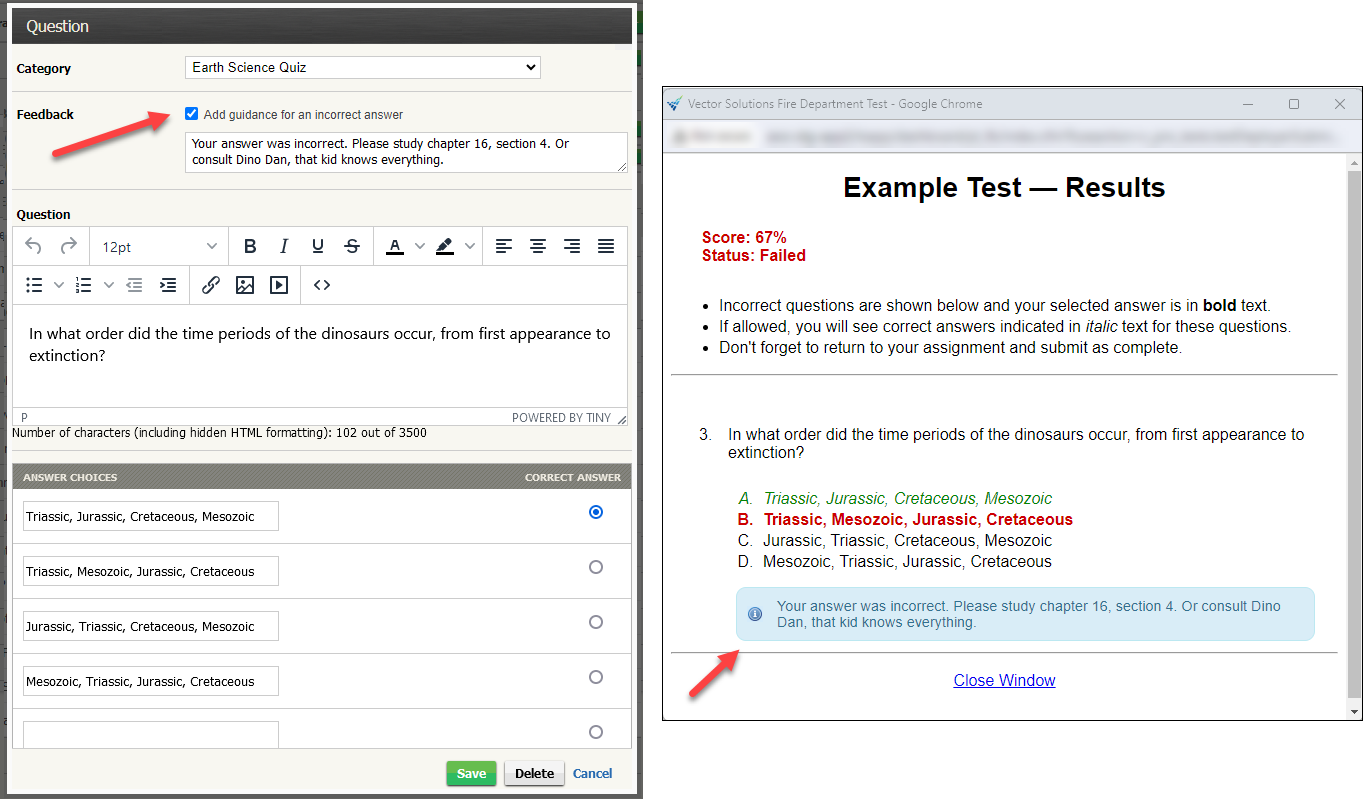The height and width of the screenshot is (799, 1363).
Task: Toggle bold formatting in the question editor
Action: [250, 245]
